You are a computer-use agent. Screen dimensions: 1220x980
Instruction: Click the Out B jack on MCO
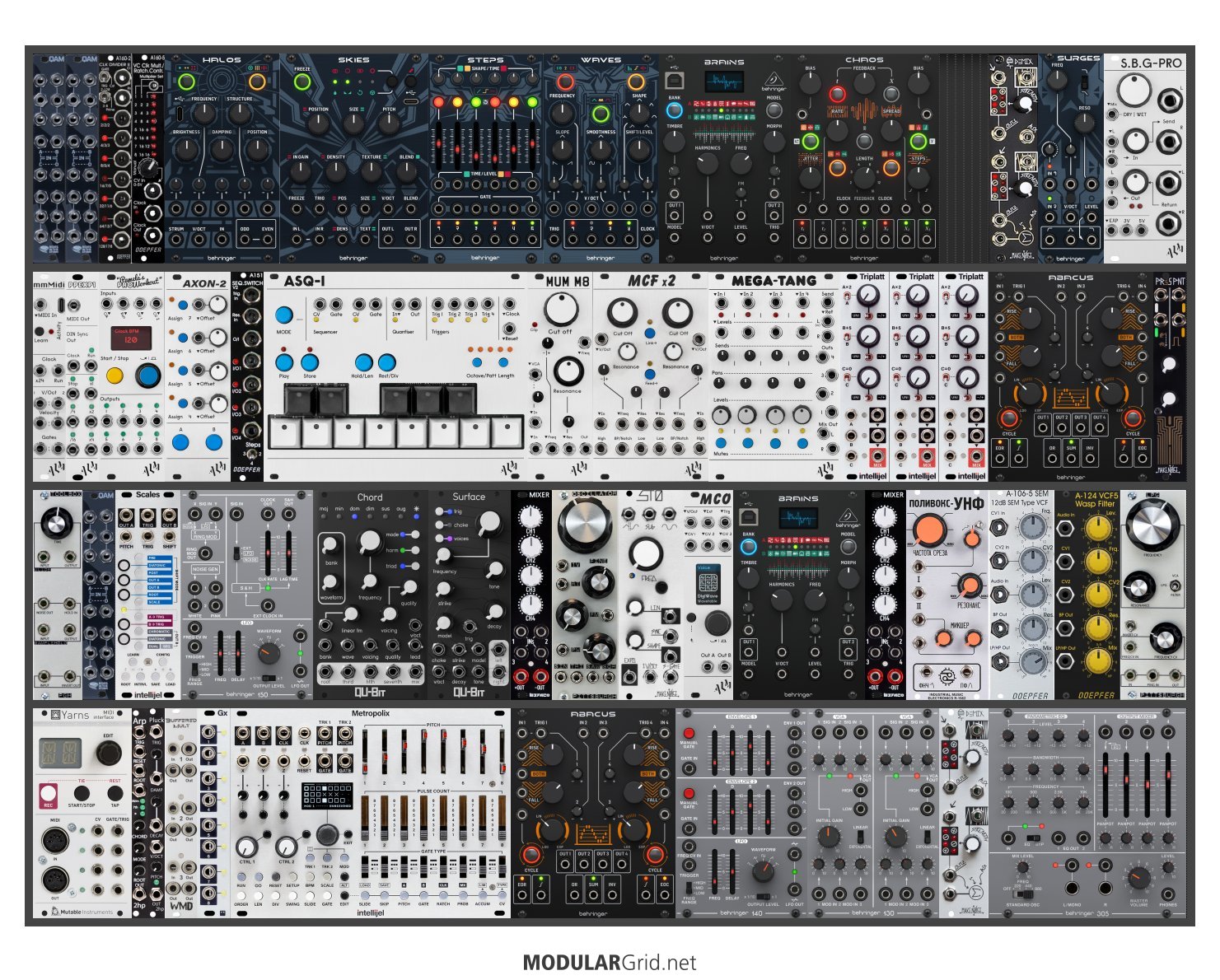(x=723, y=667)
